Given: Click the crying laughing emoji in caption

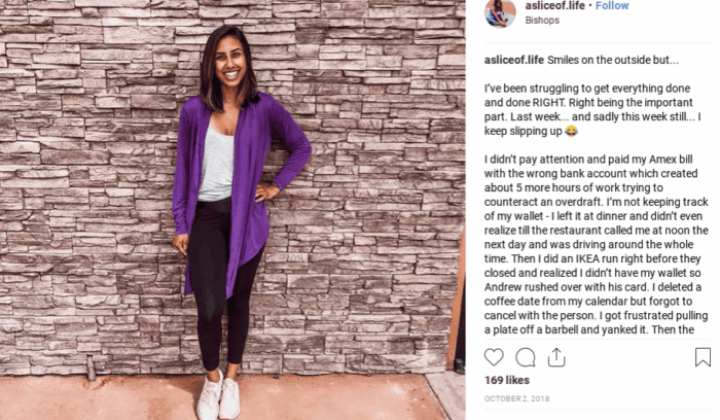Looking at the screenshot, I should tap(571, 131).
